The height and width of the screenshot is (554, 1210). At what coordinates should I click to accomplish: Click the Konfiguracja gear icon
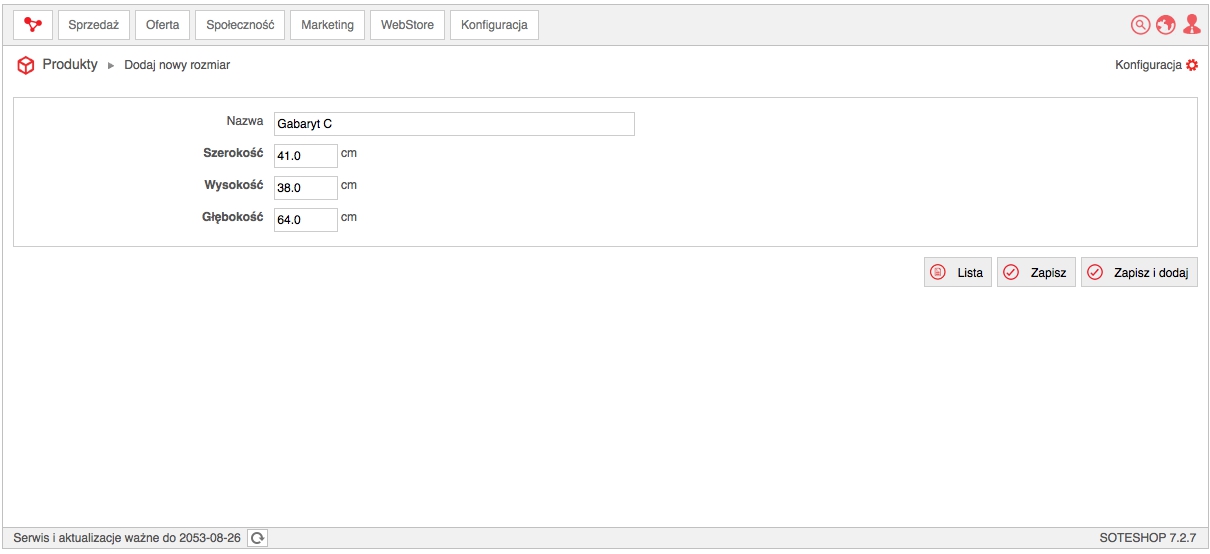click(x=1192, y=65)
